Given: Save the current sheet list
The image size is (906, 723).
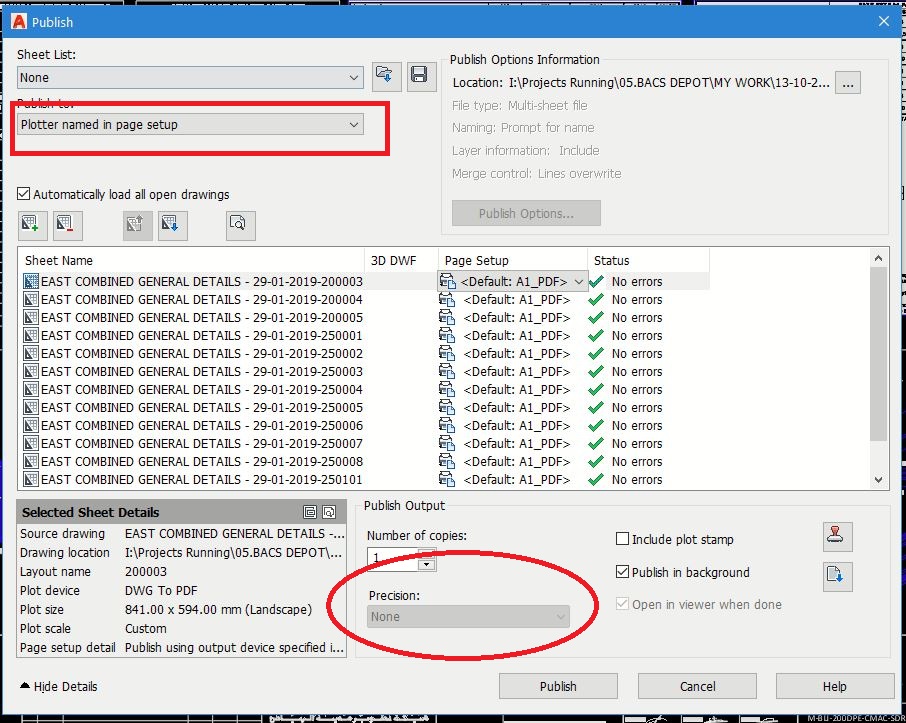Looking at the screenshot, I should tap(420, 75).
